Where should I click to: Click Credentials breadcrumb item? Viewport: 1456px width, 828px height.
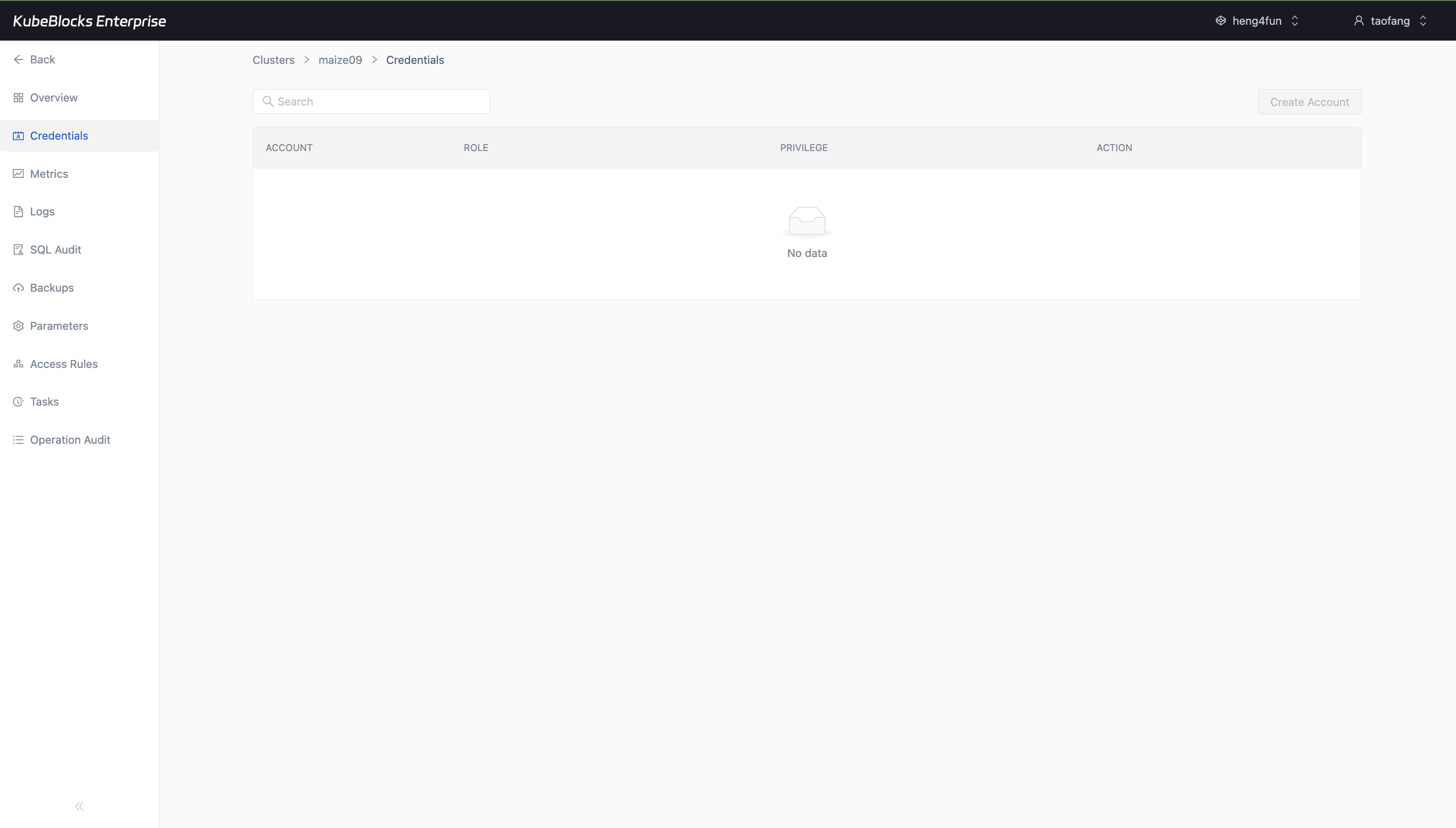coord(415,60)
